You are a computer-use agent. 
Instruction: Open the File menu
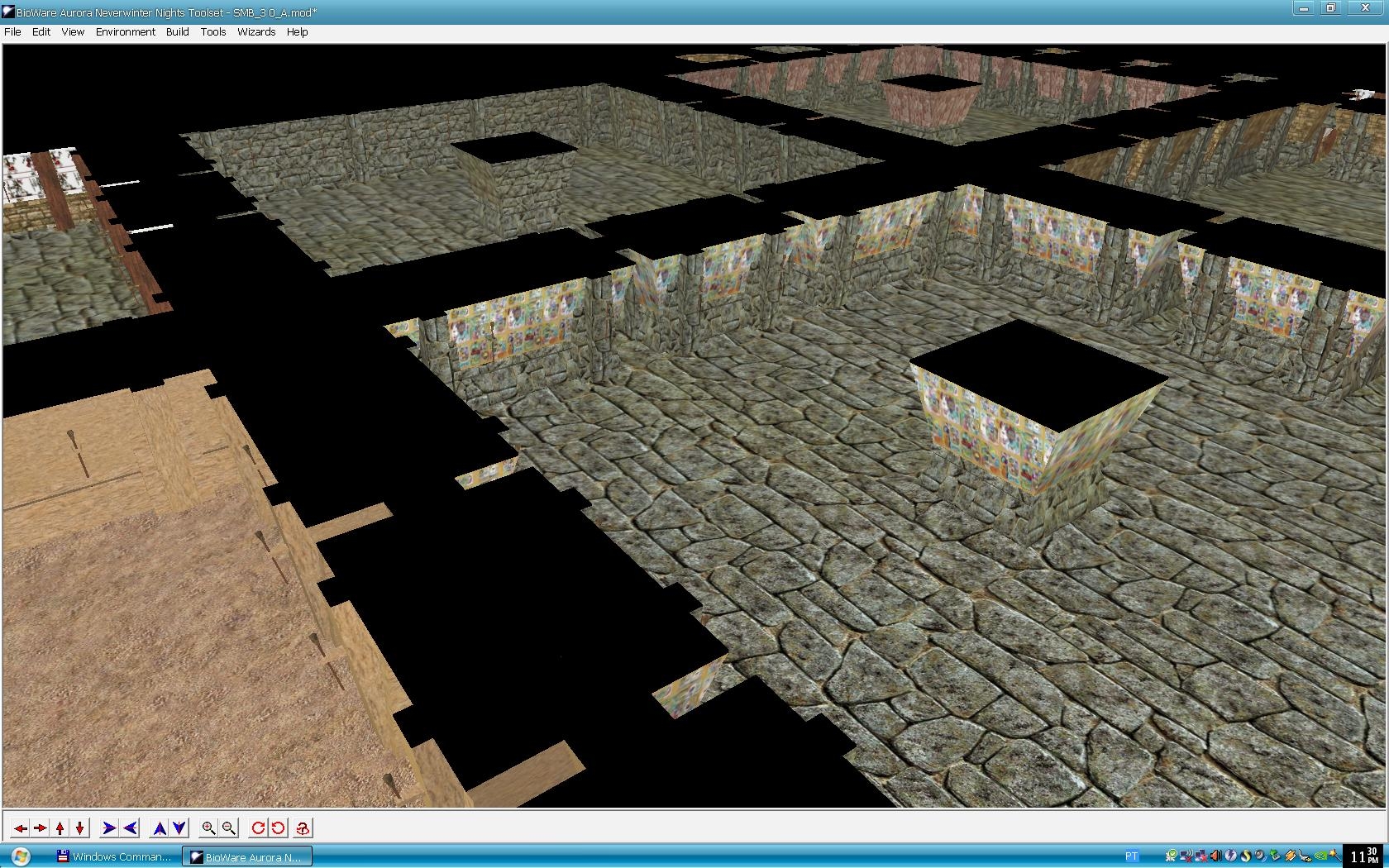tap(12, 31)
